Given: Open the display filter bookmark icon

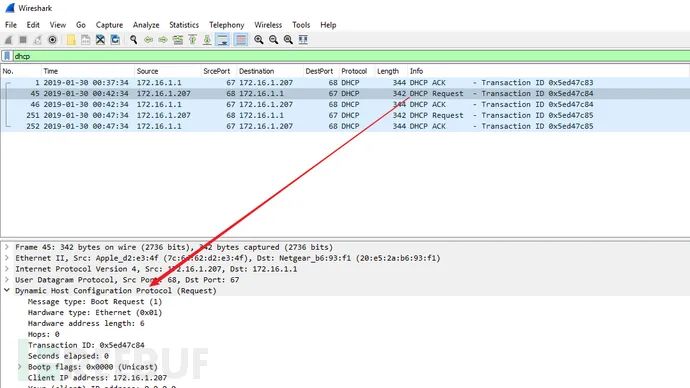Looking at the screenshot, I should pos(7,56).
